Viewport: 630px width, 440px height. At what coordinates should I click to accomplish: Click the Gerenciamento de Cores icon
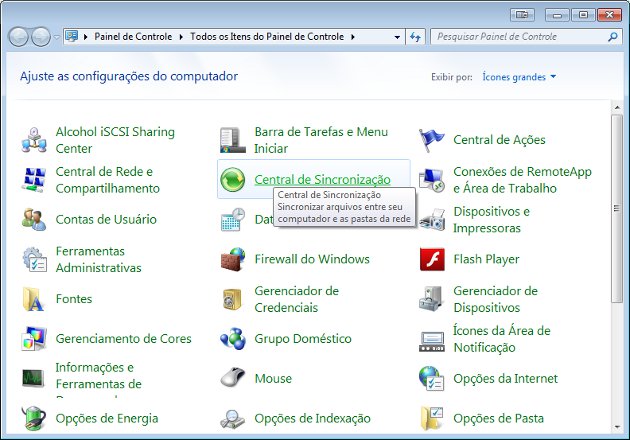(x=34, y=339)
